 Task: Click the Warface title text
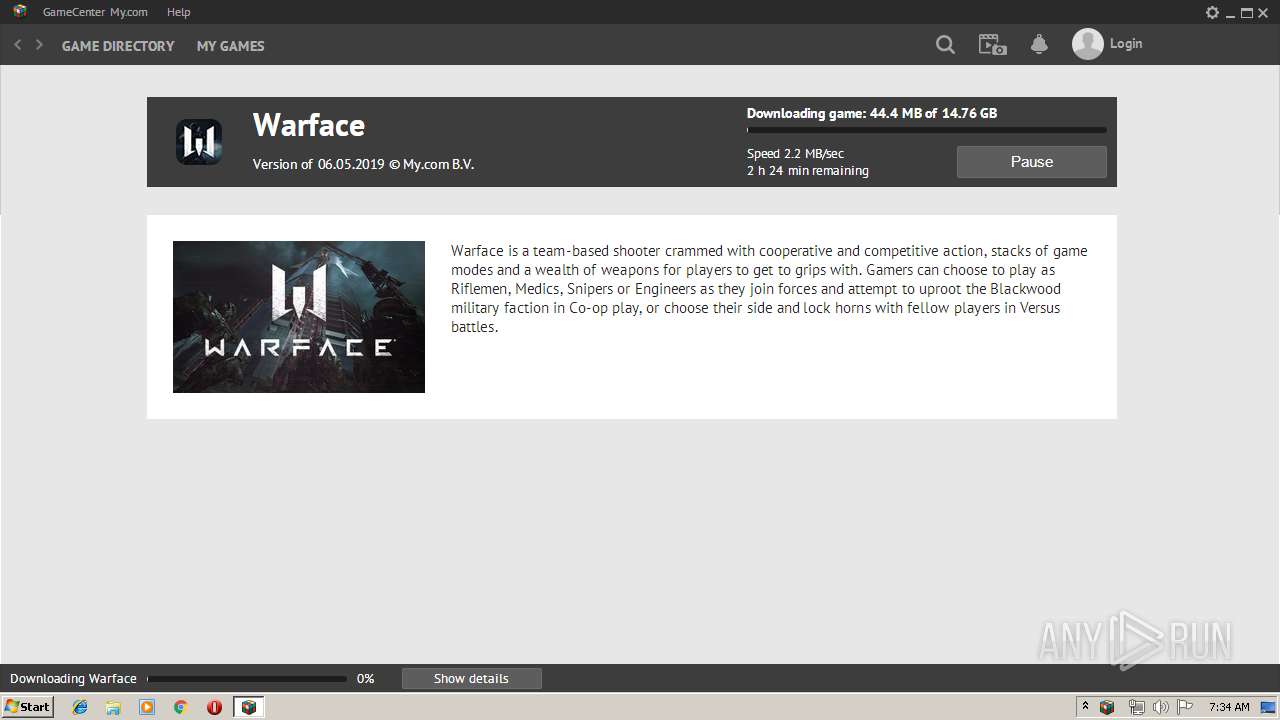coord(309,125)
